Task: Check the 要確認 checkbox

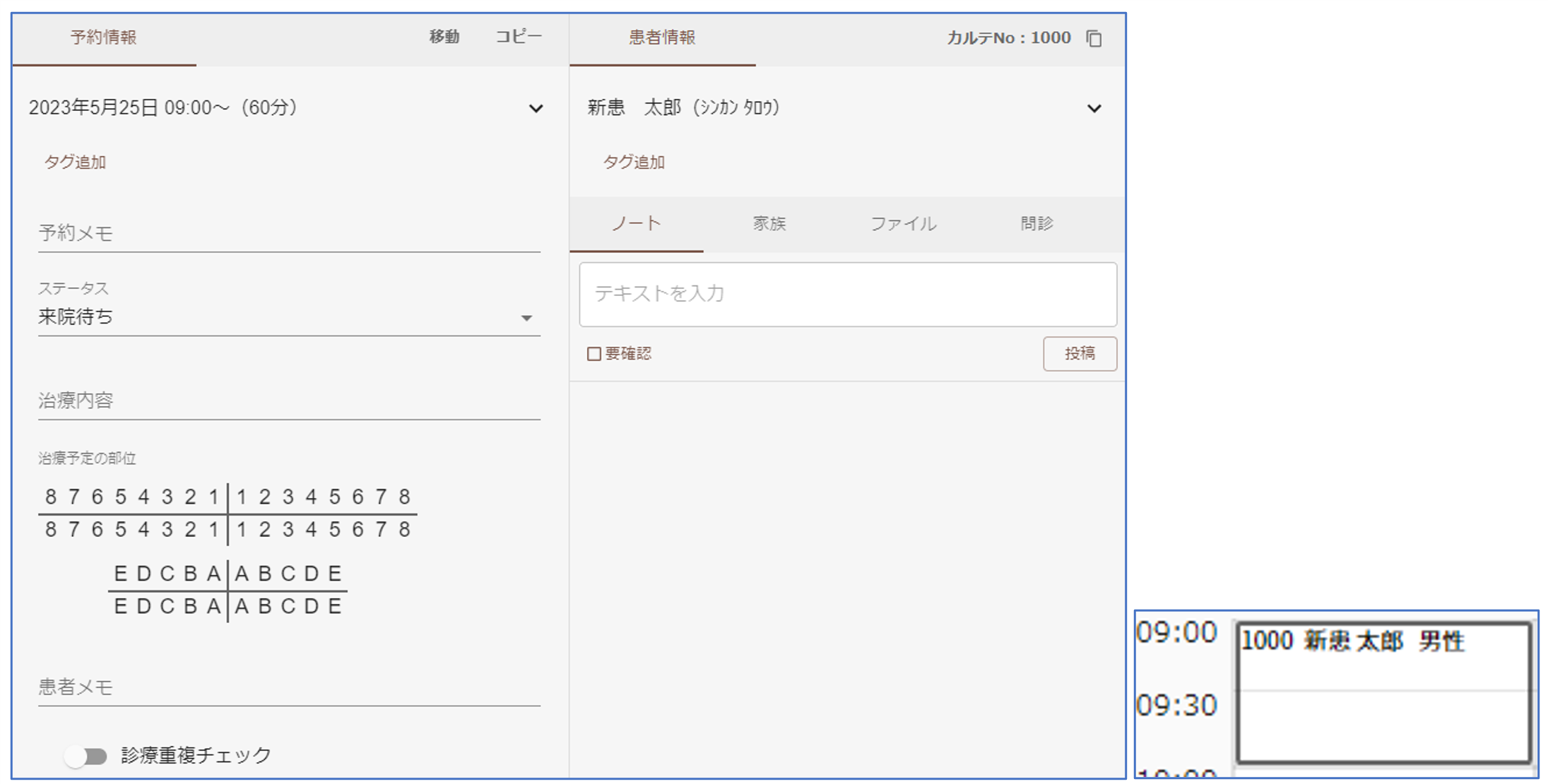Action: click(x=594, y=354)
